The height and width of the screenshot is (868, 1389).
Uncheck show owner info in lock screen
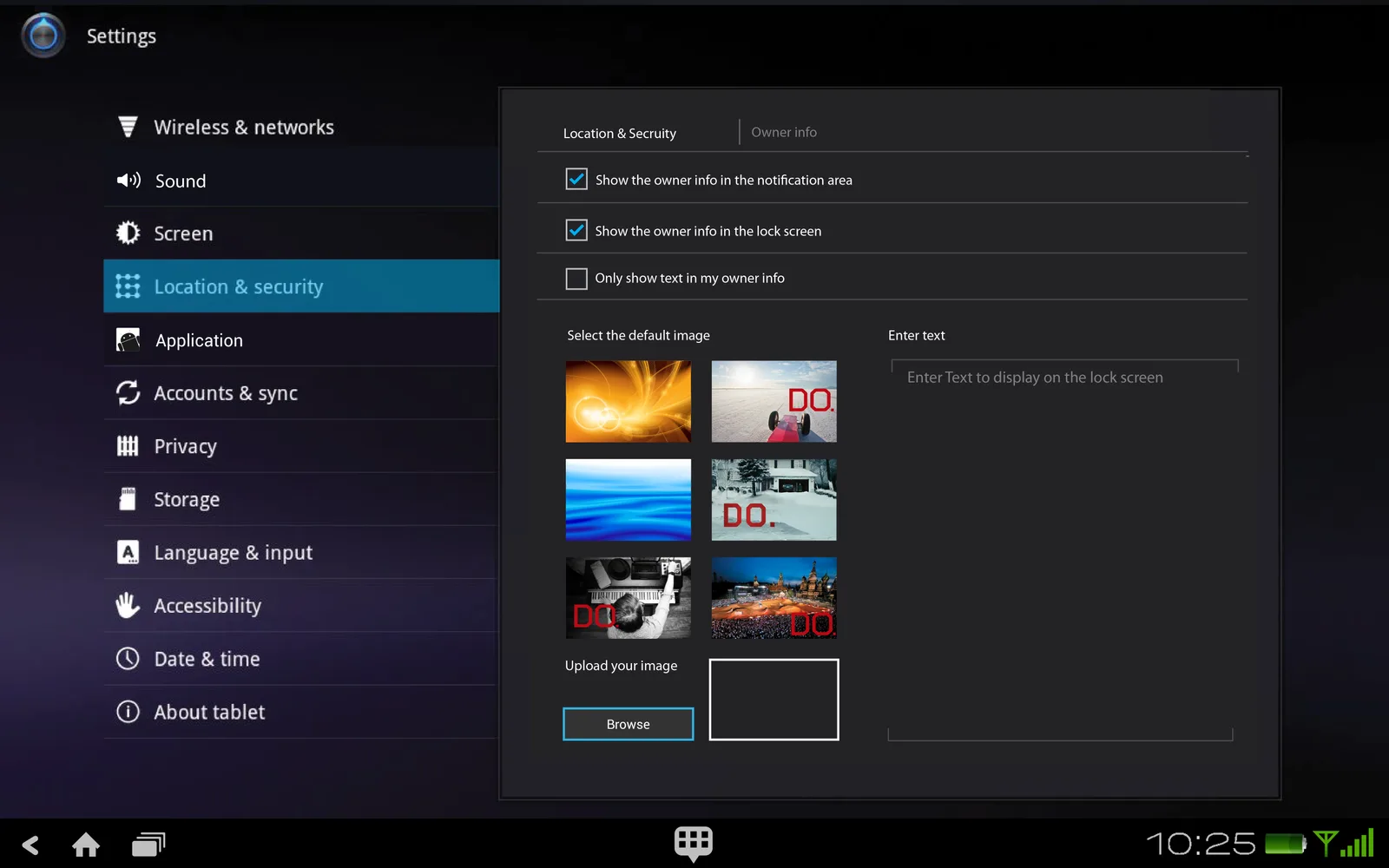576,230
